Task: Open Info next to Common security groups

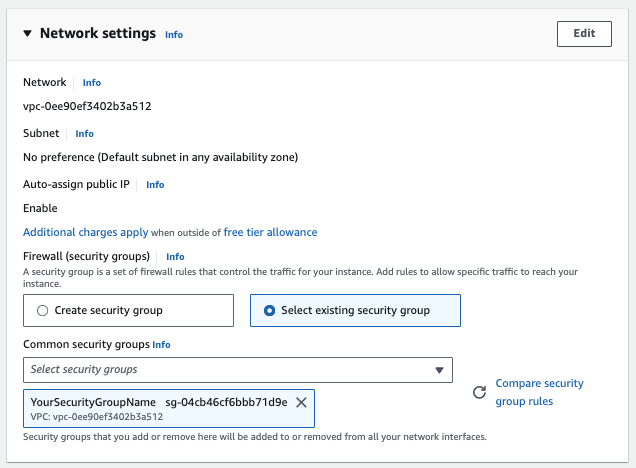Action: point(162,345)
